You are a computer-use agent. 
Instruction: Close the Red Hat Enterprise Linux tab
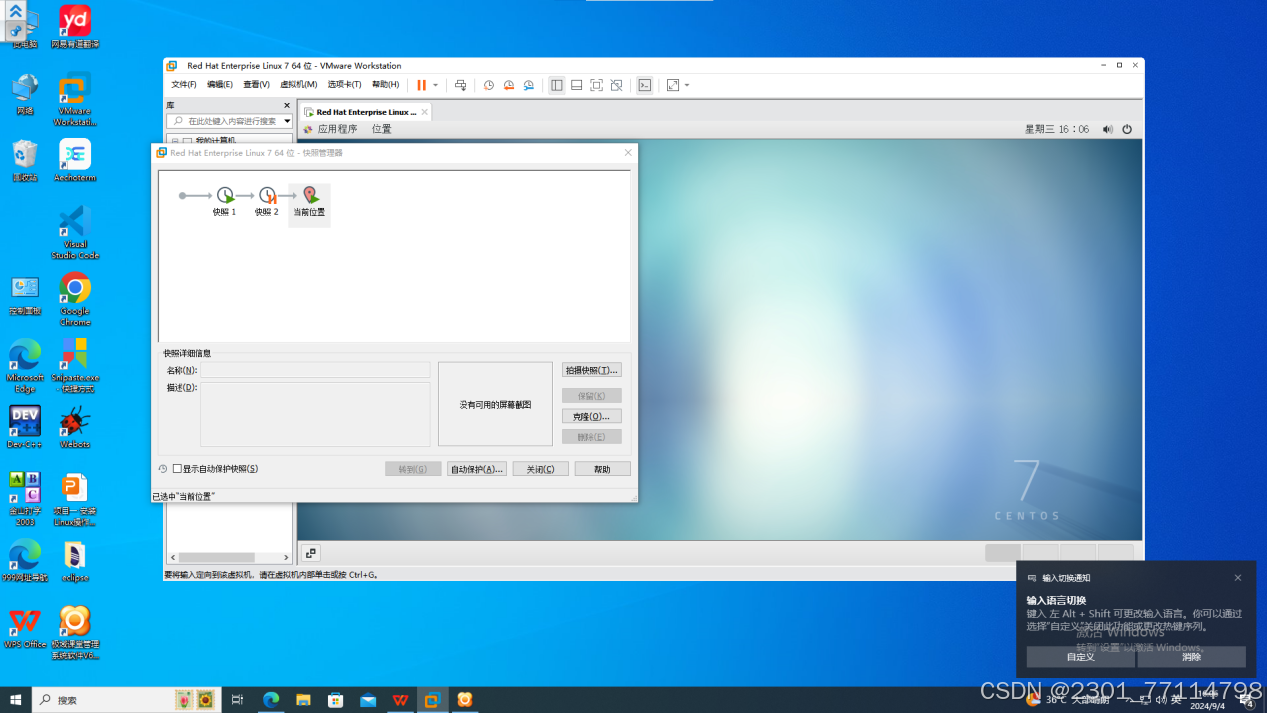425,112
